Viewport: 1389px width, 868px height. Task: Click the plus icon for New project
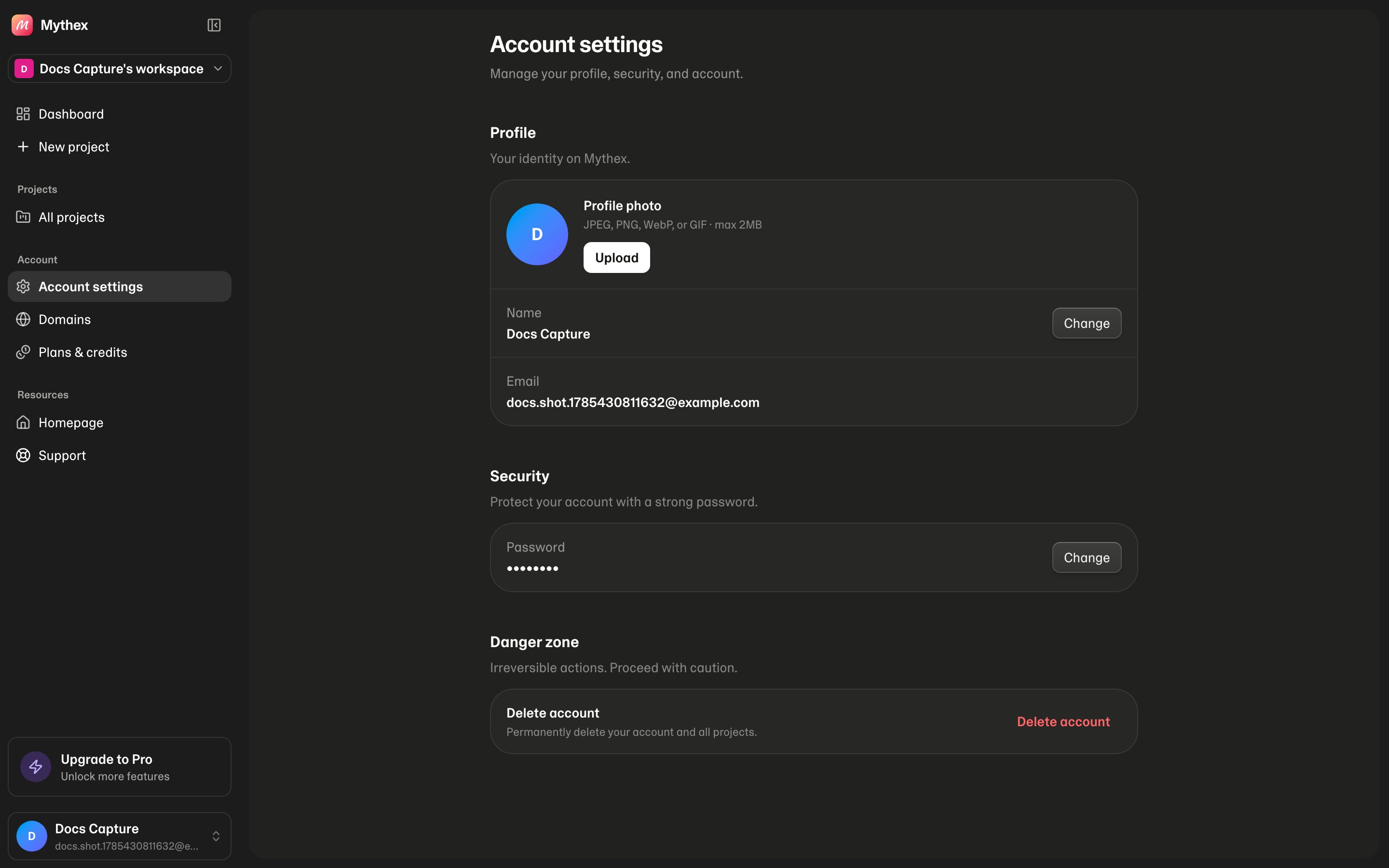click(23, 147)
